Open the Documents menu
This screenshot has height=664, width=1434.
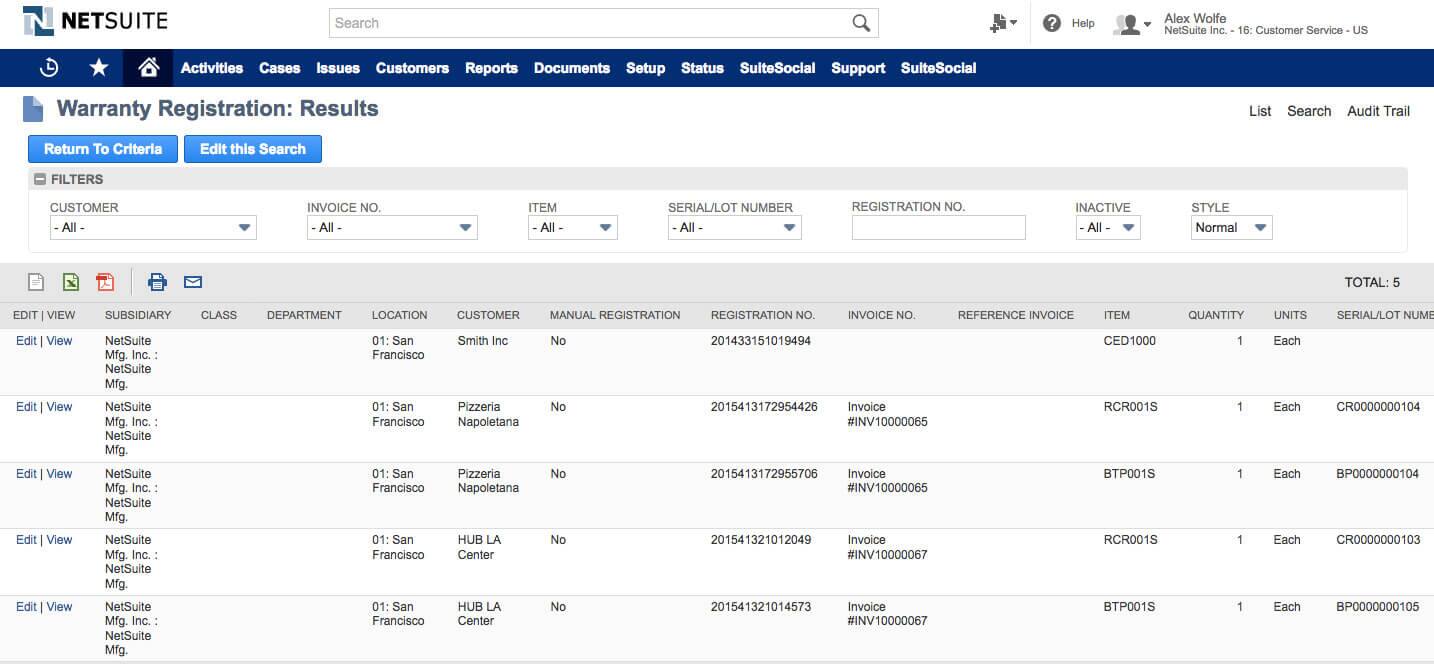(572, 68)
